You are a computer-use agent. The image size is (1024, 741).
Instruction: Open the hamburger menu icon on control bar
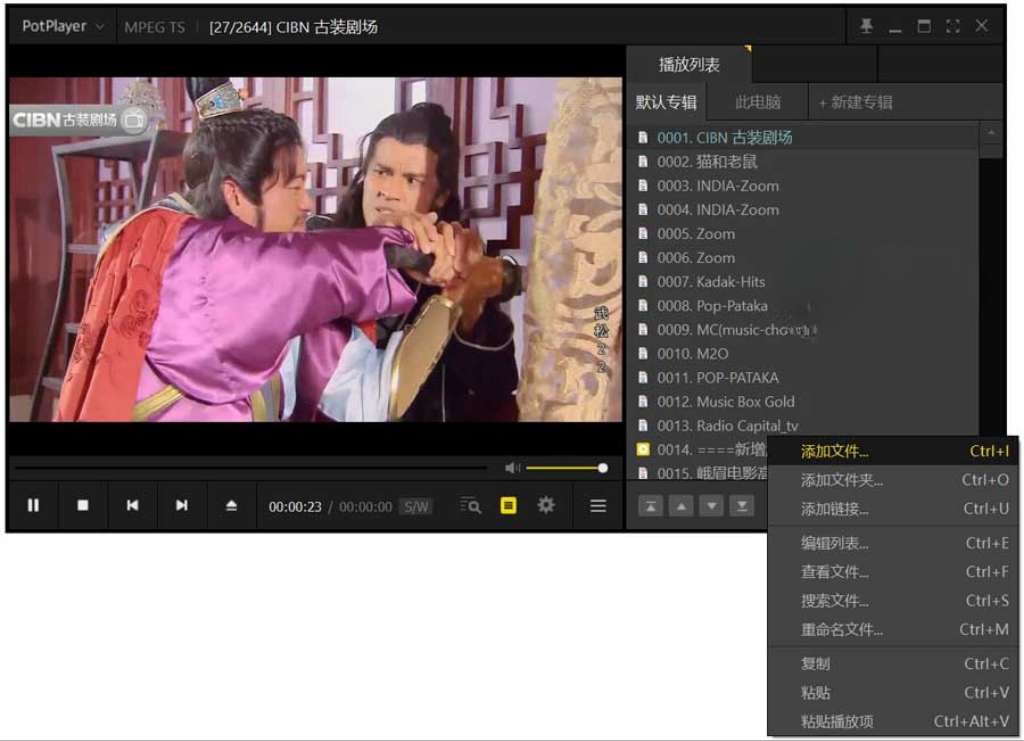[597, 506]
